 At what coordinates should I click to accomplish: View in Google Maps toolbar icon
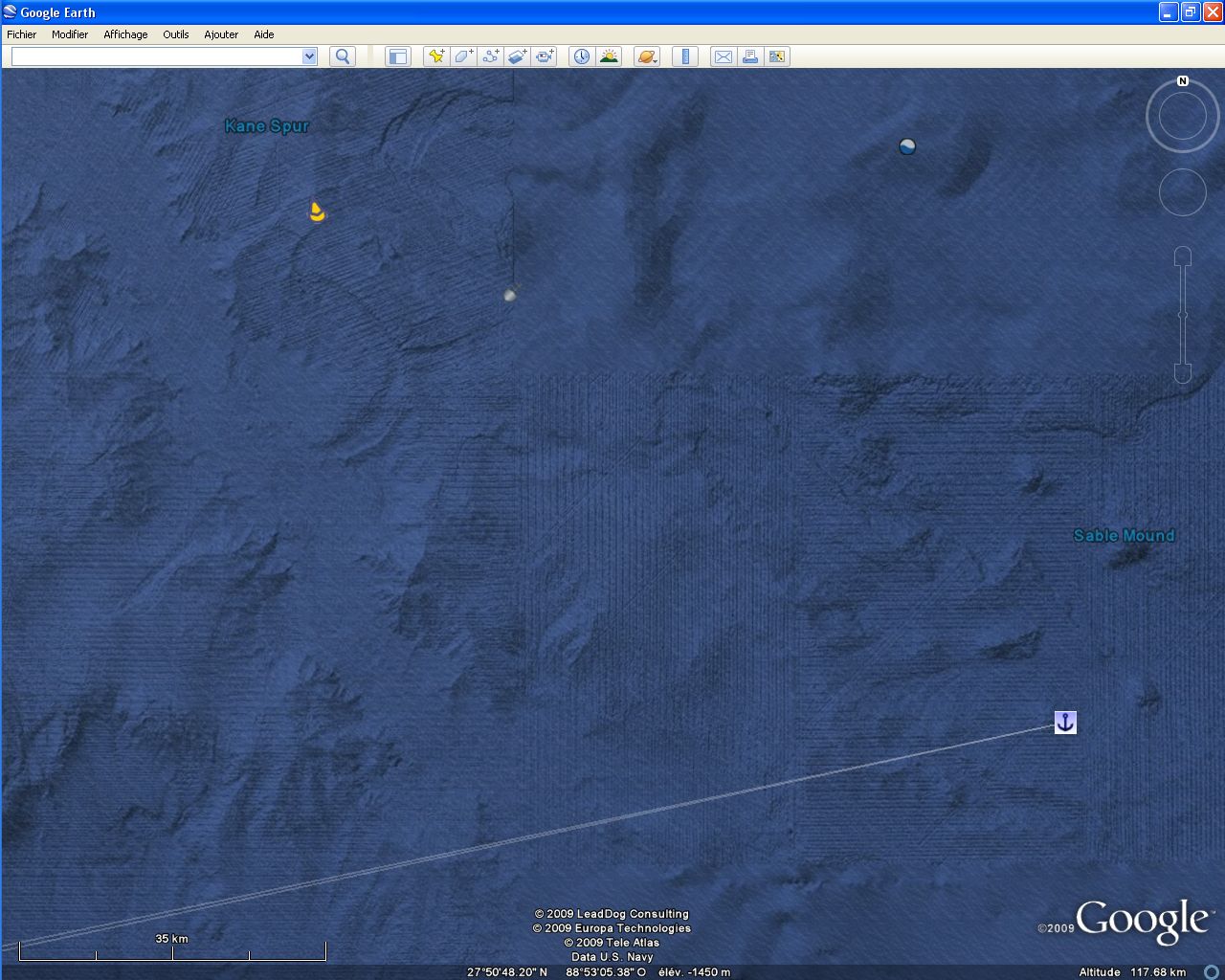[777, 56]
